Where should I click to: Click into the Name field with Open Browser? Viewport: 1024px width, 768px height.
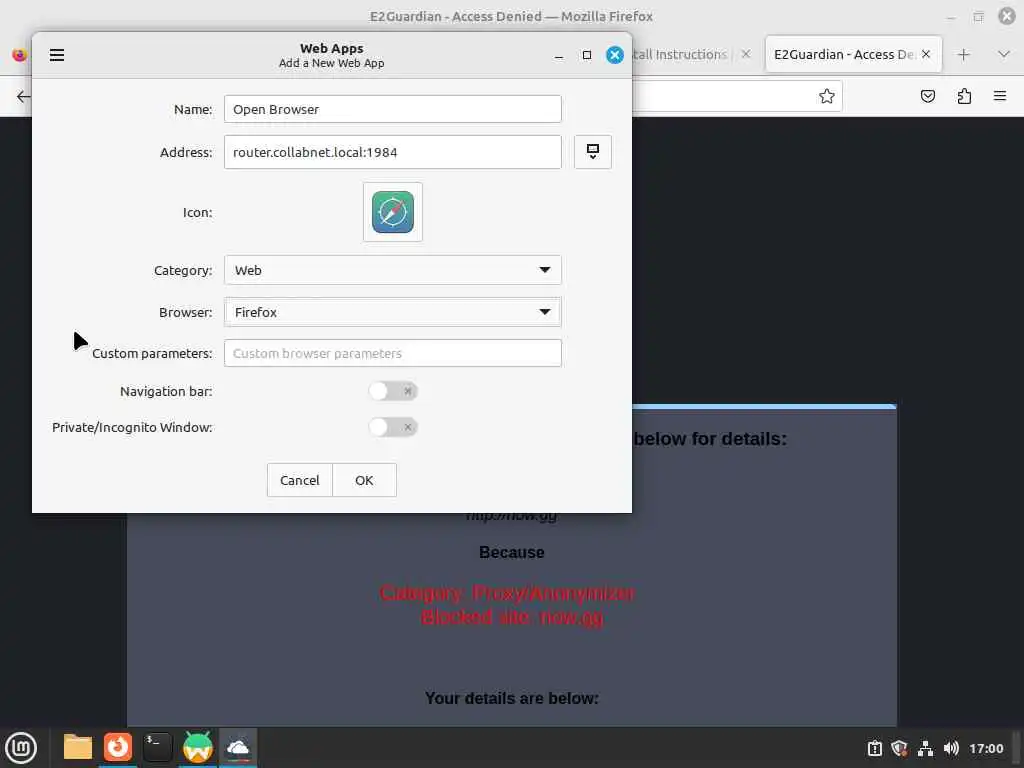pos(392,109)
